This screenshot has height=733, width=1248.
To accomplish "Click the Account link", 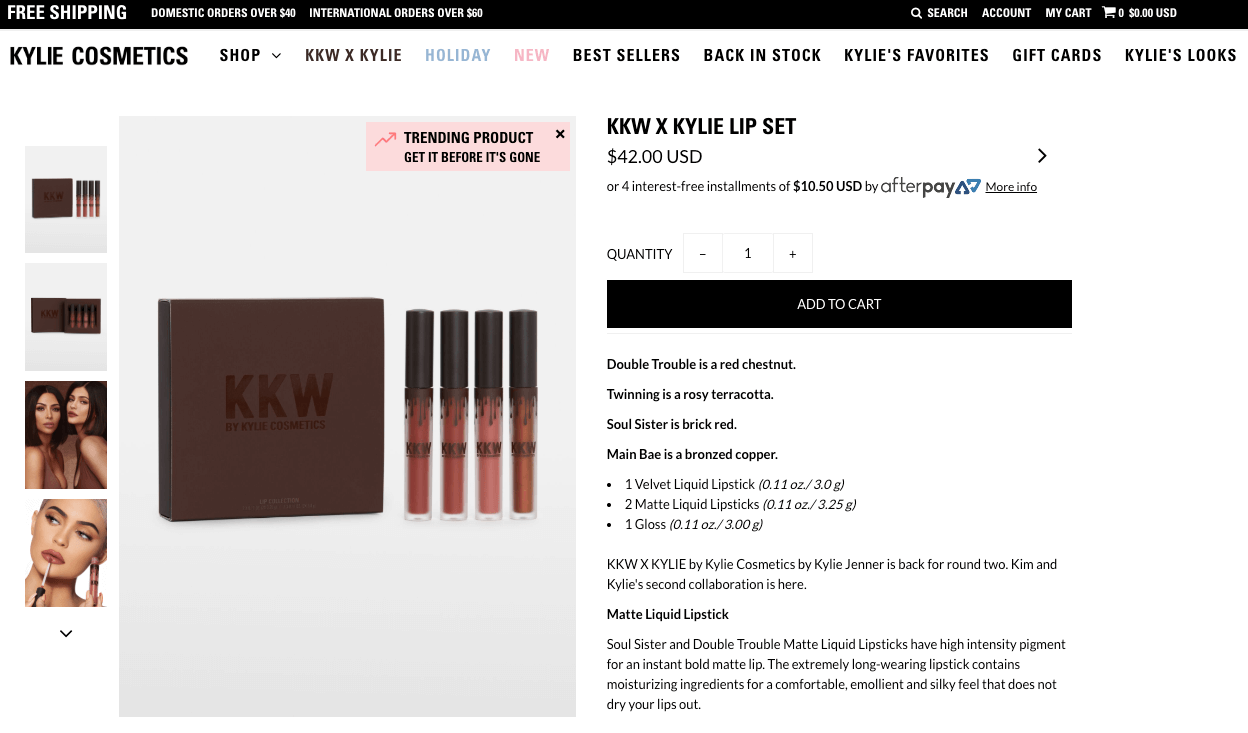I will click(1006, 13).
